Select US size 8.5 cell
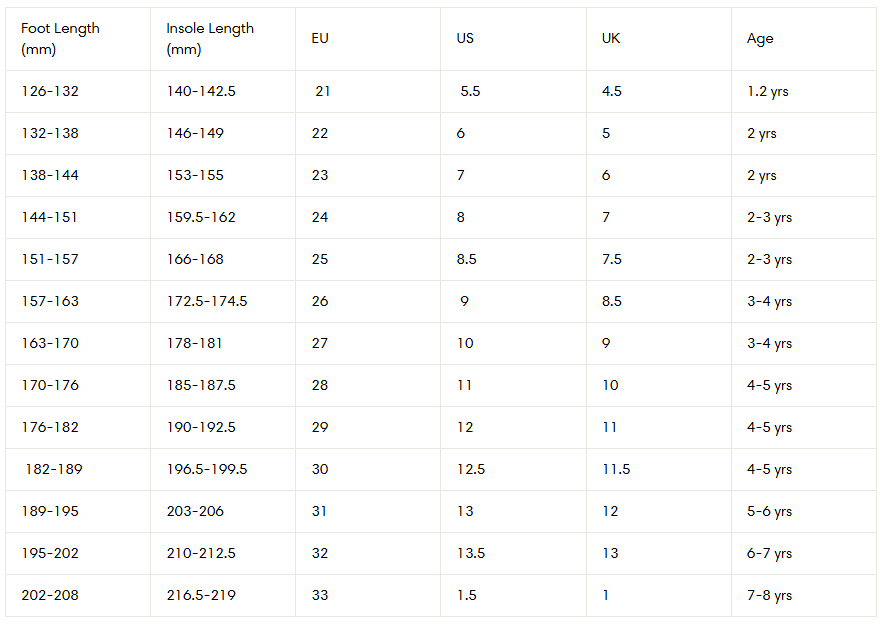This screenshot has height=626, width=880. click(466, 259)
